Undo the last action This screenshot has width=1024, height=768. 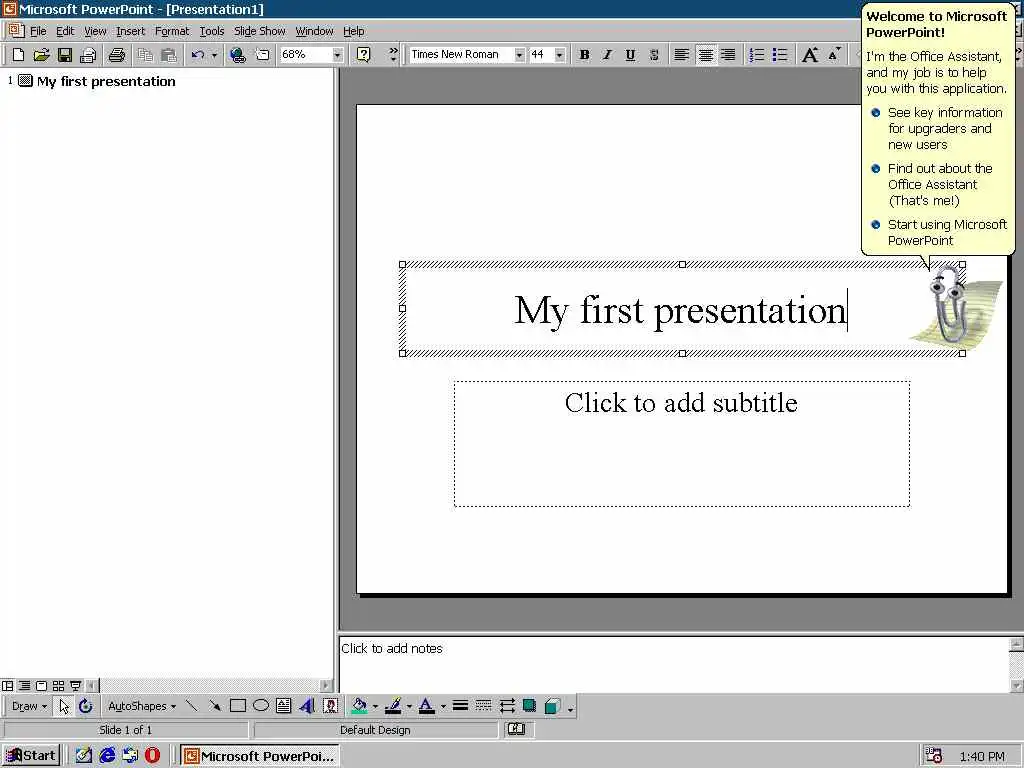pos(198,55)
